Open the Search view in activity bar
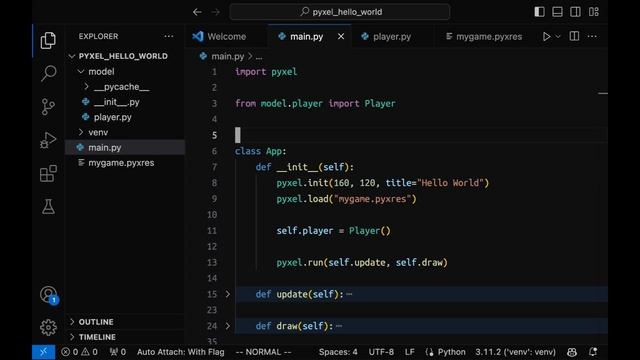 pos(48,73)
